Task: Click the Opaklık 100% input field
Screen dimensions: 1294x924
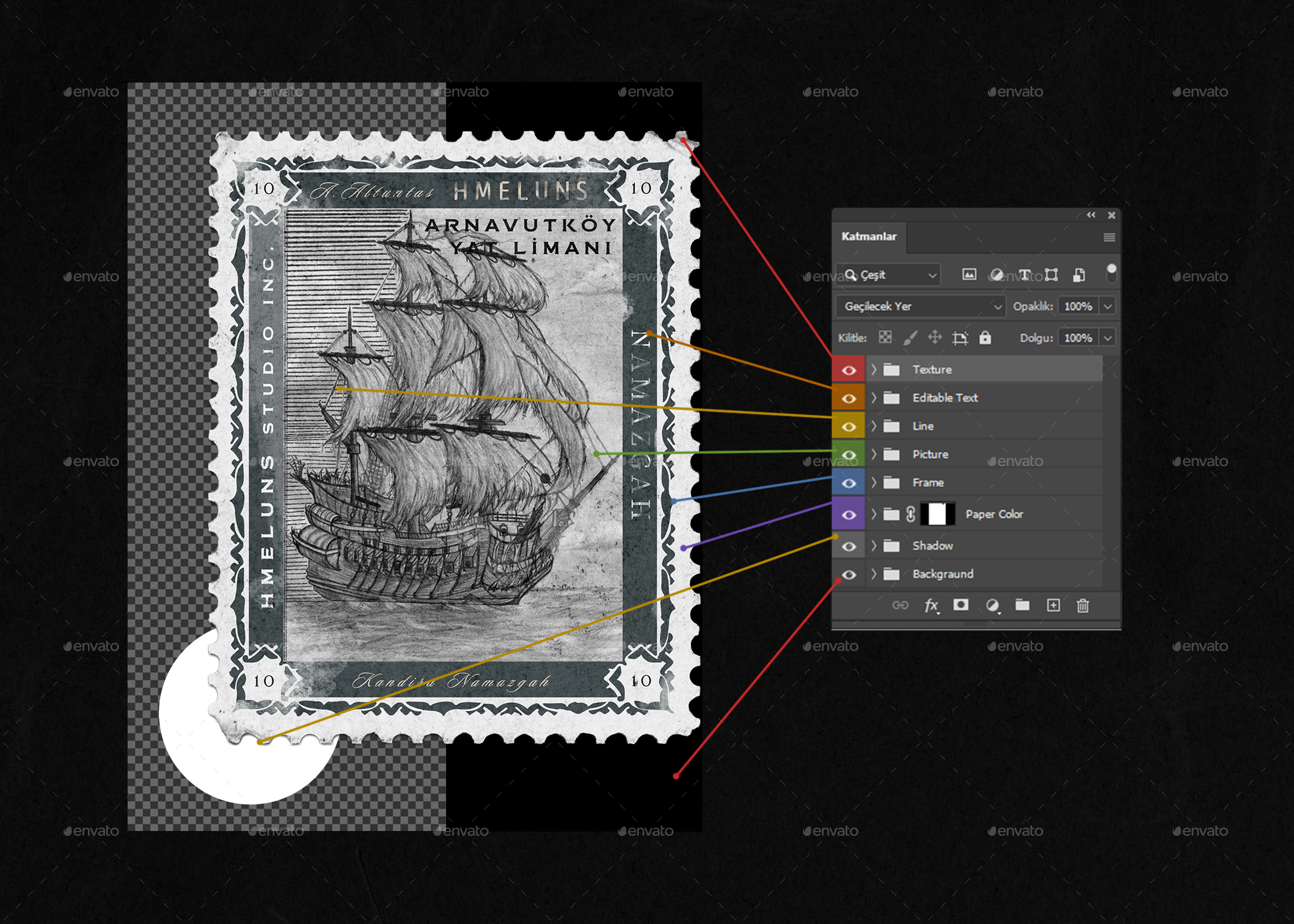Action: point(1078,306)
